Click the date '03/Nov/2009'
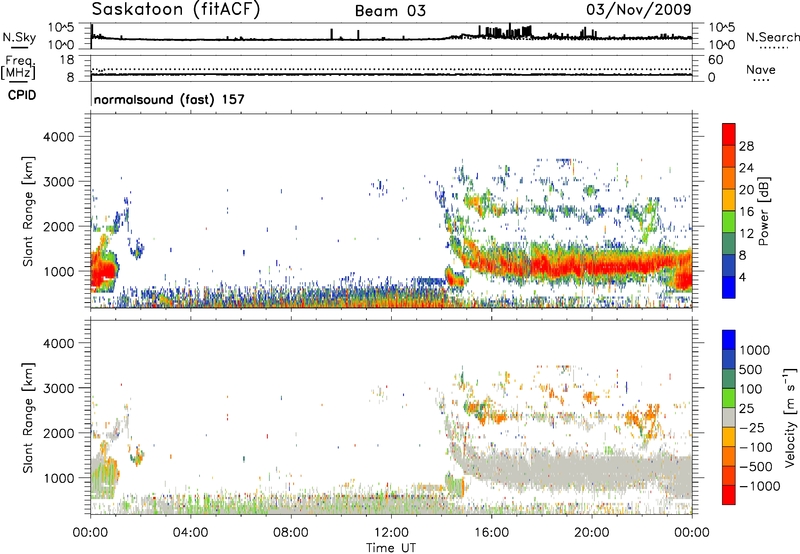The width and height of the screenshot is (800, 554). point(639,9)
